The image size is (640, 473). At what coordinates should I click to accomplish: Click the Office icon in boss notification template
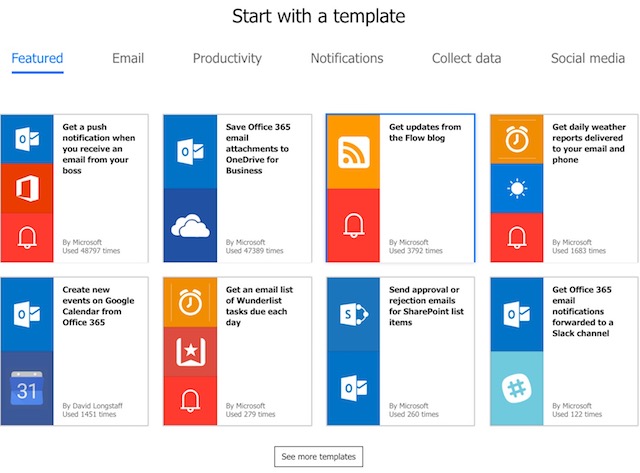click(27, 188)
